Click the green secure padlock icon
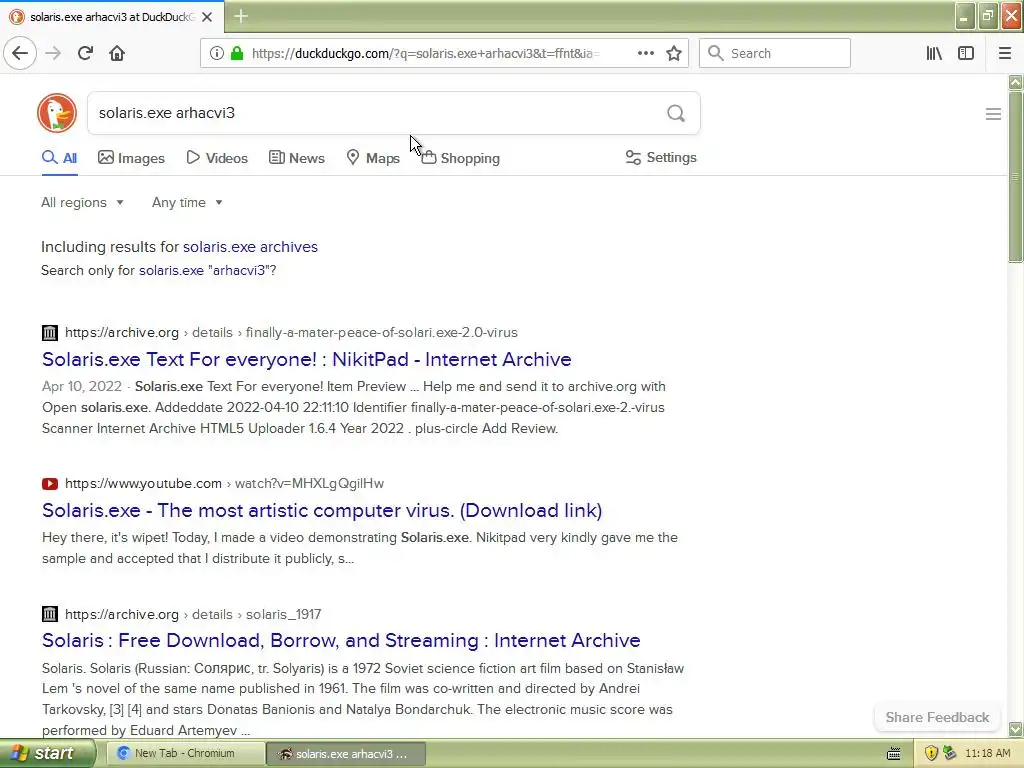The width and height of the screenshot is (1024, 768). tap(237, 54)
